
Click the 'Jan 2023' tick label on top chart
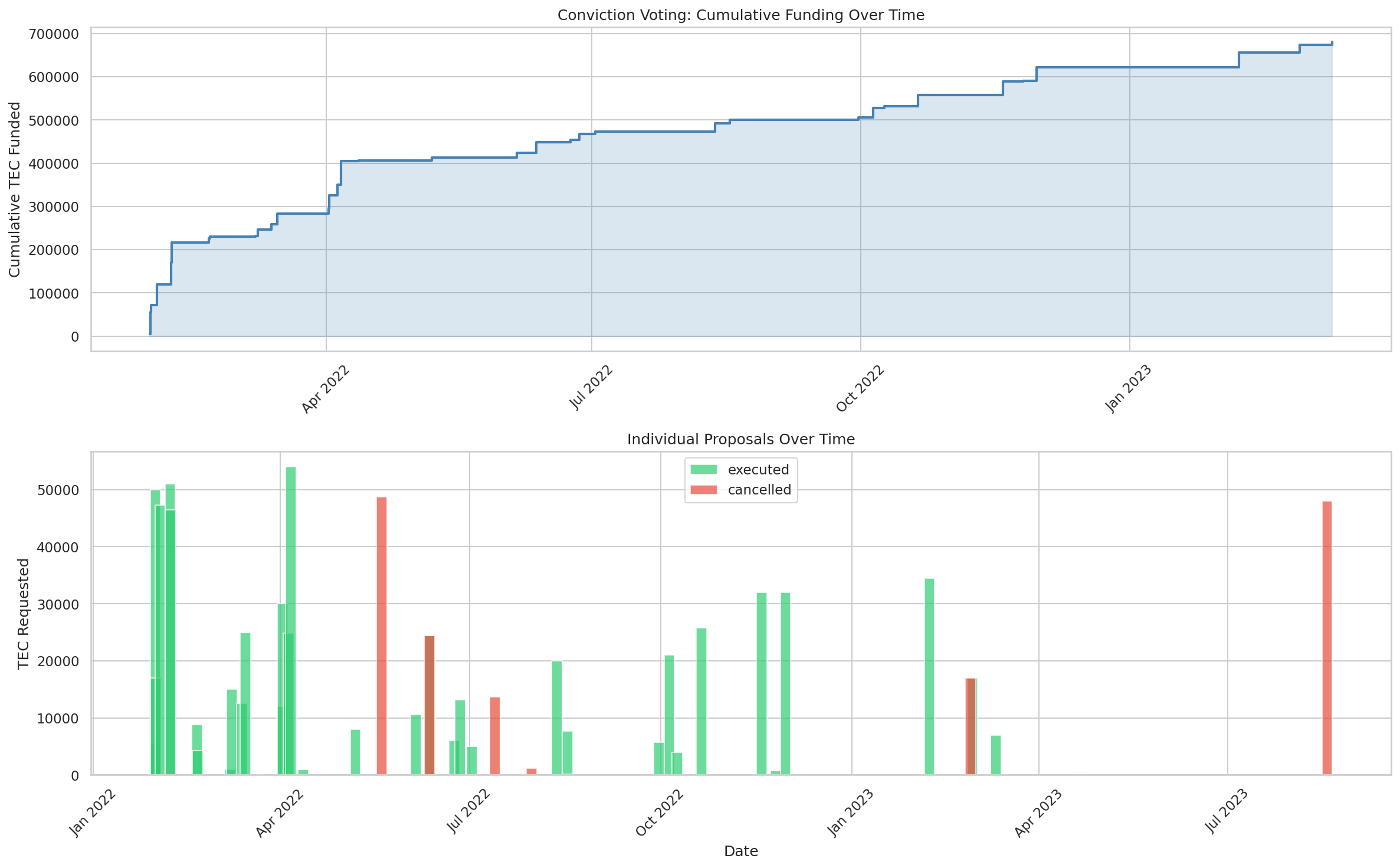(1128, 388)
